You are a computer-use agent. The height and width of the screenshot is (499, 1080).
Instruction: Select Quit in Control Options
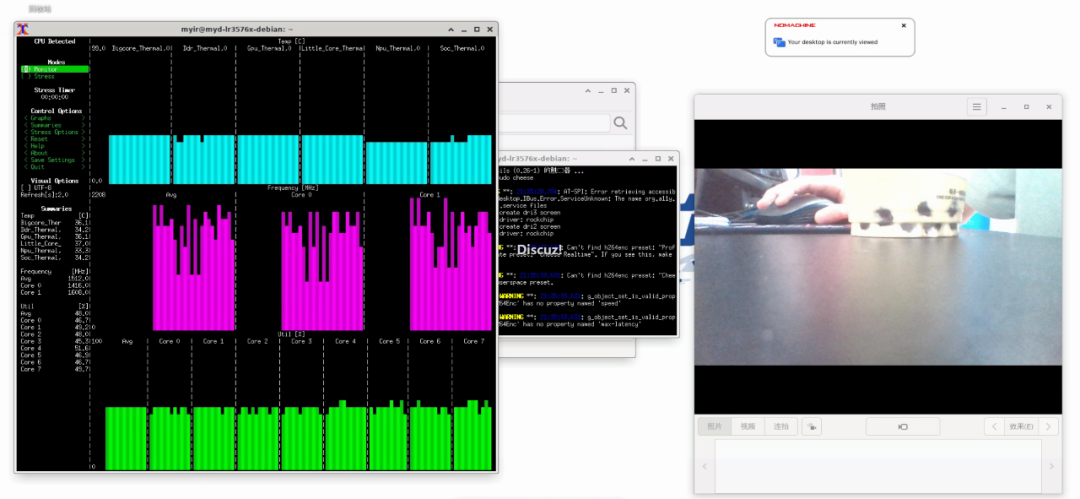tap(37, 167)
